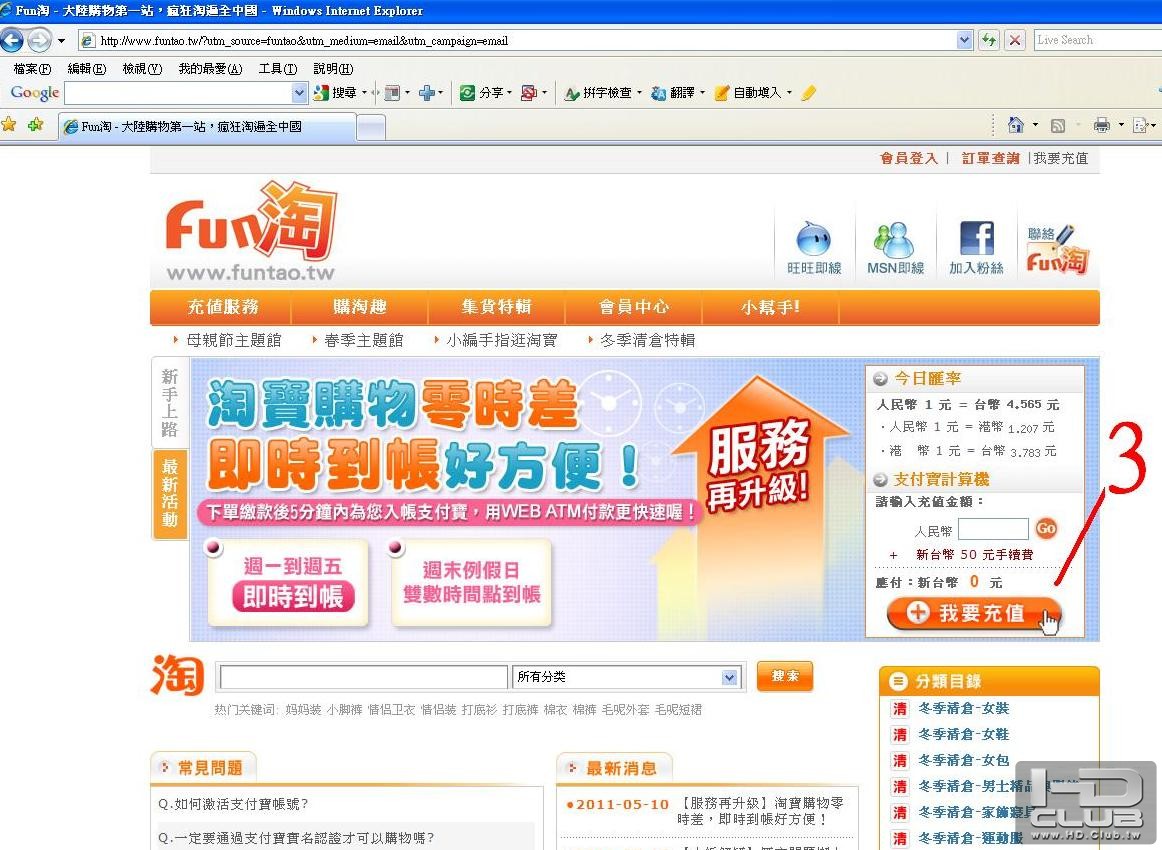Expand the Google toolbar search dropdown
Screen dimensions: 1162x850
[299, 93]
